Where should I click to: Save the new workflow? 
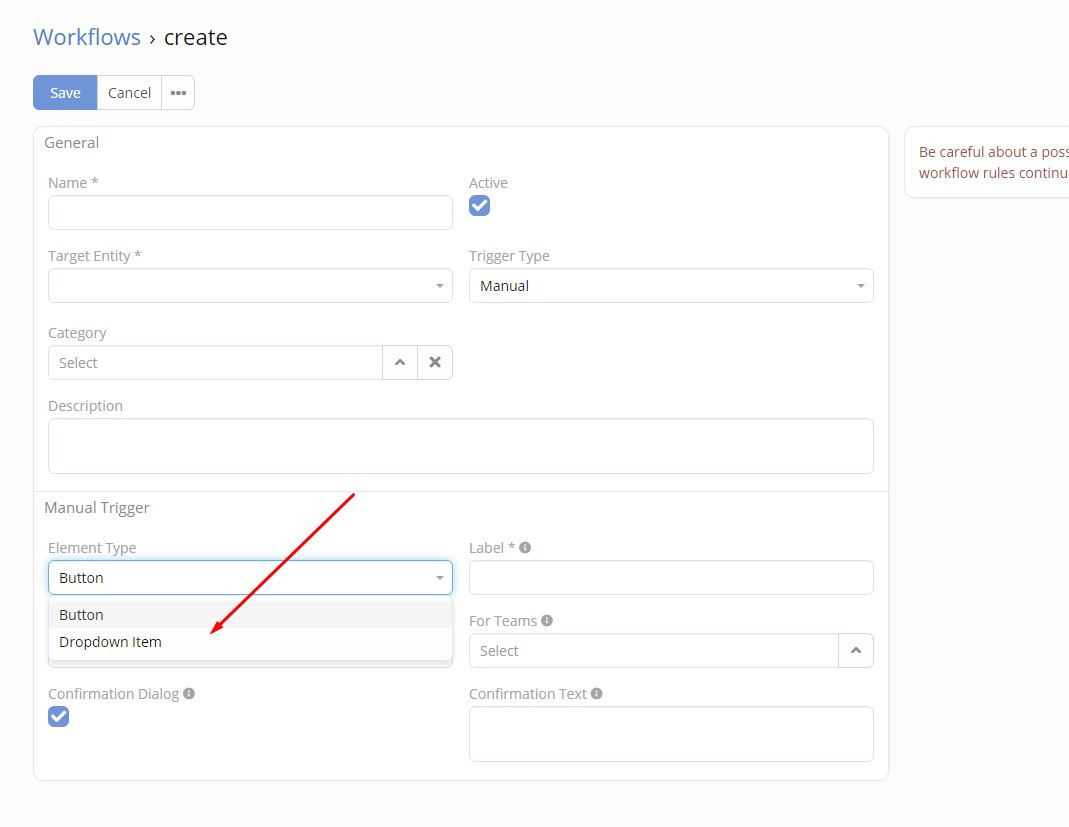coord(65,93)
